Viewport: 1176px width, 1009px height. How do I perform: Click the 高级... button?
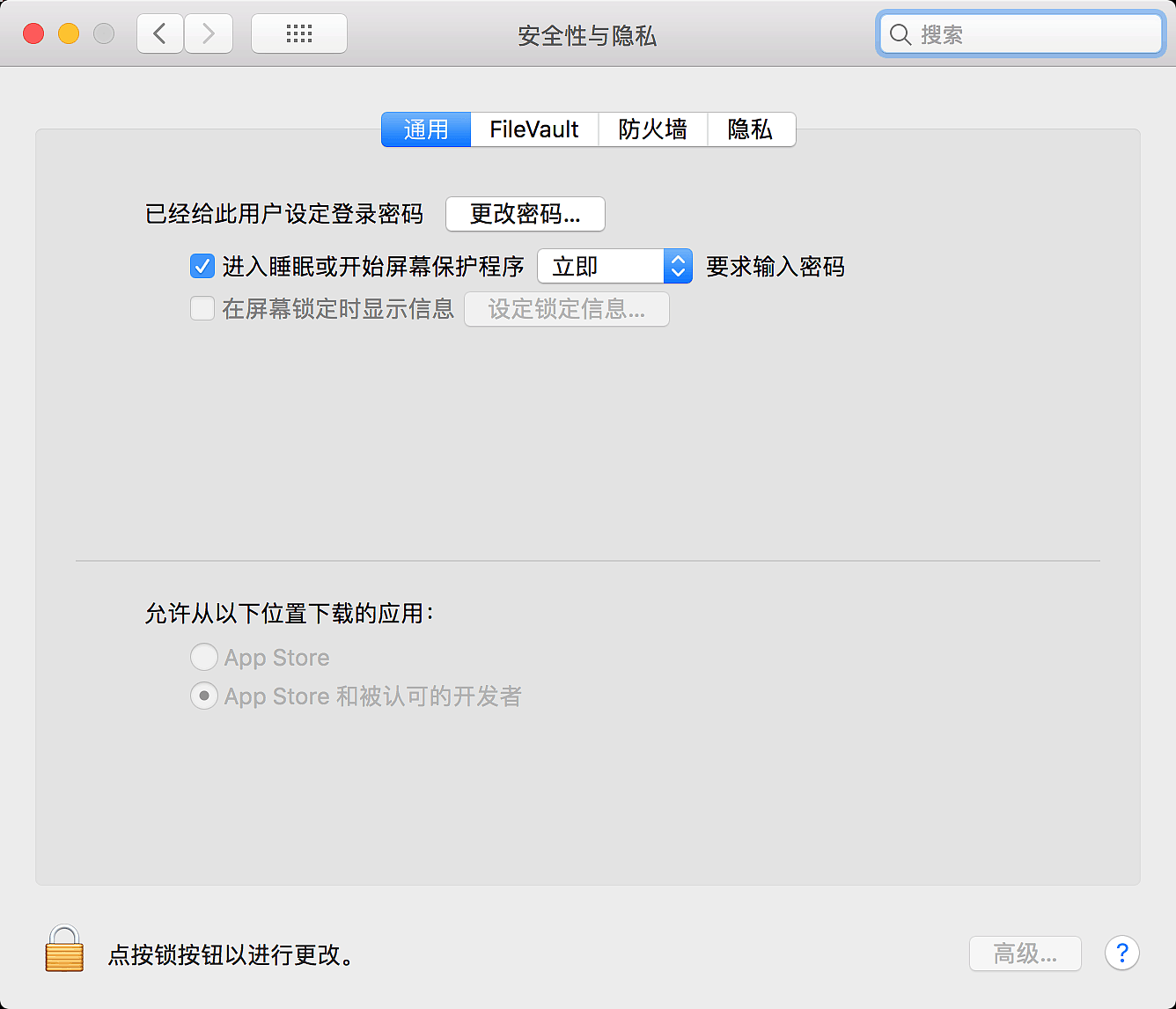(x=1025, y=954)
